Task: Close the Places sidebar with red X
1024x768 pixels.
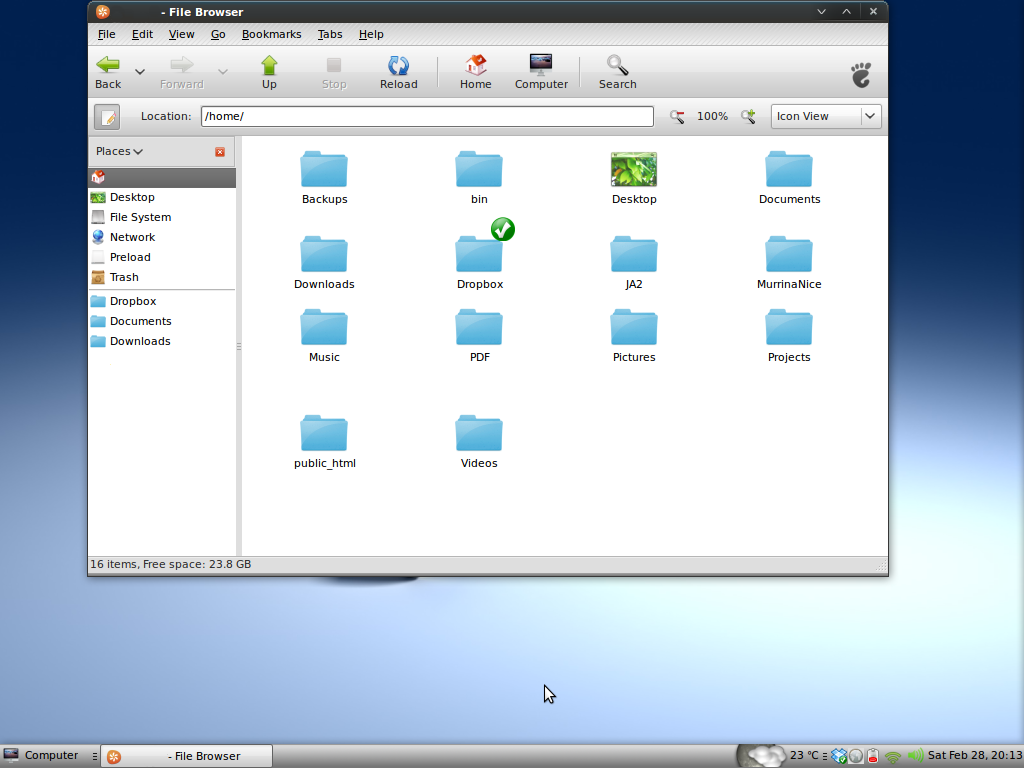Action: (220, 152)
